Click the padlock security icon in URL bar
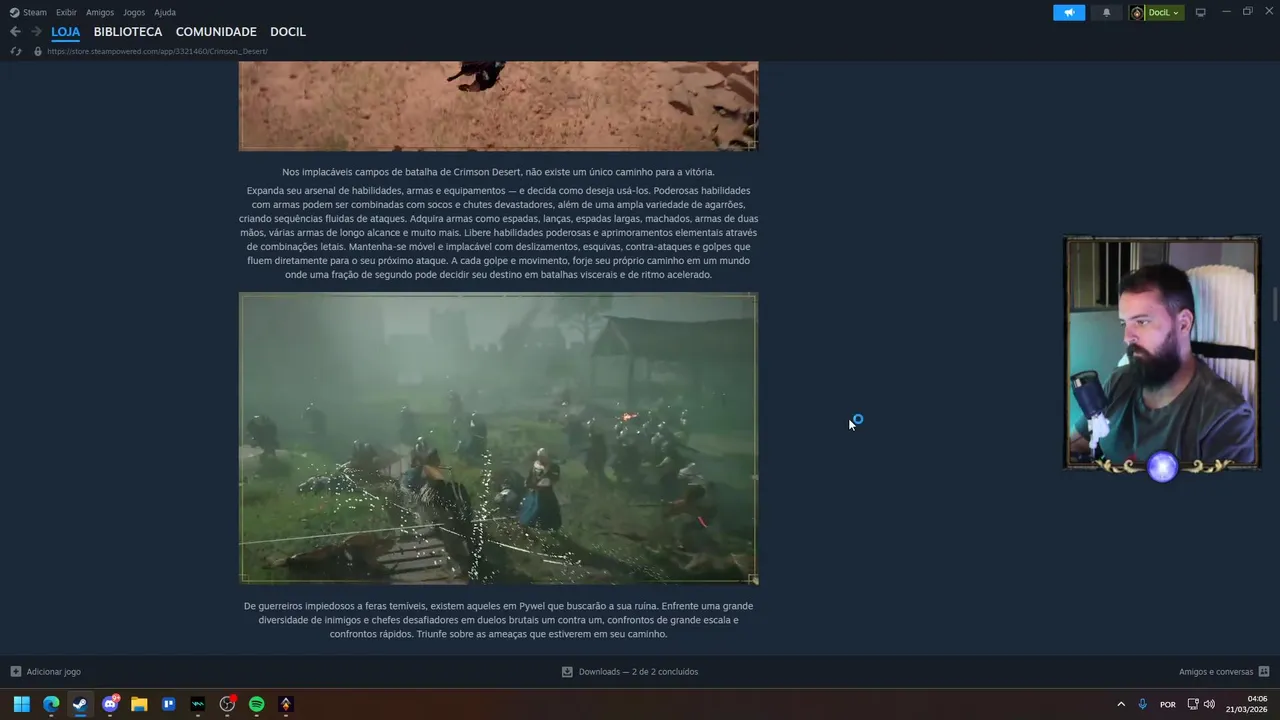The height and width of the screenshot is (720, 1280). tap(38, 51)
